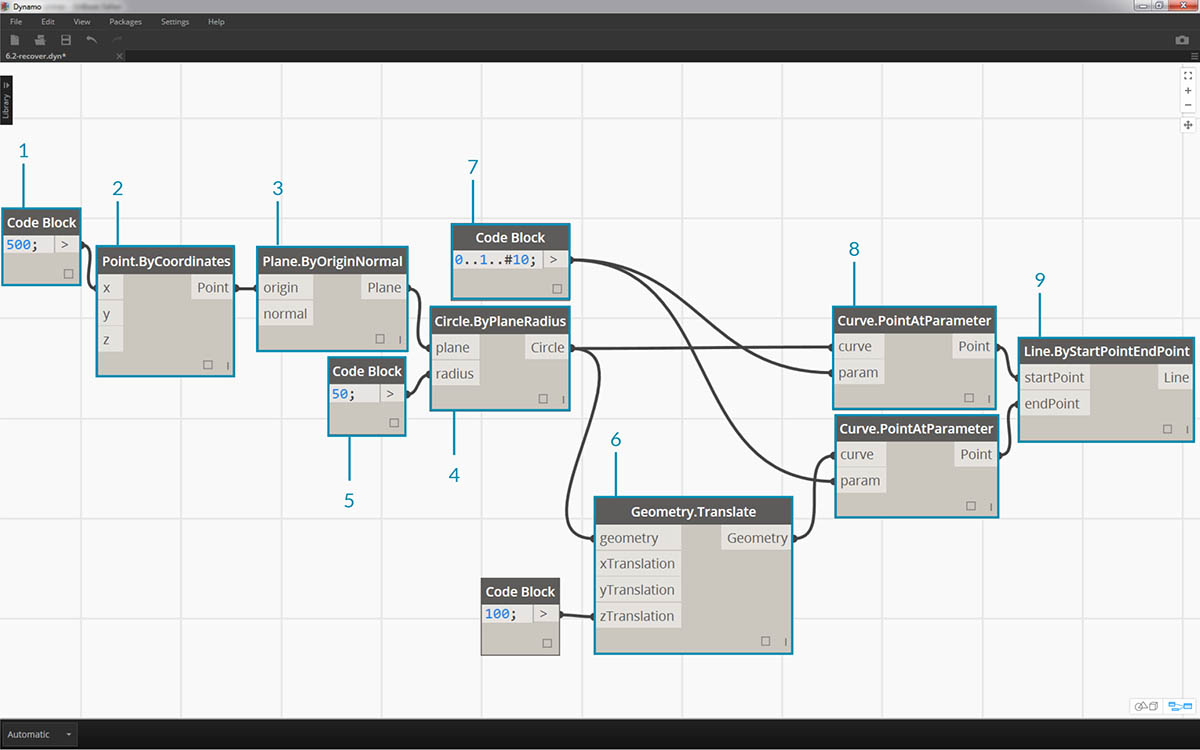This screenshot has height=750, width=1200.
Task: Click the Zoom to Fit icon
Action: pos(1188,75)
